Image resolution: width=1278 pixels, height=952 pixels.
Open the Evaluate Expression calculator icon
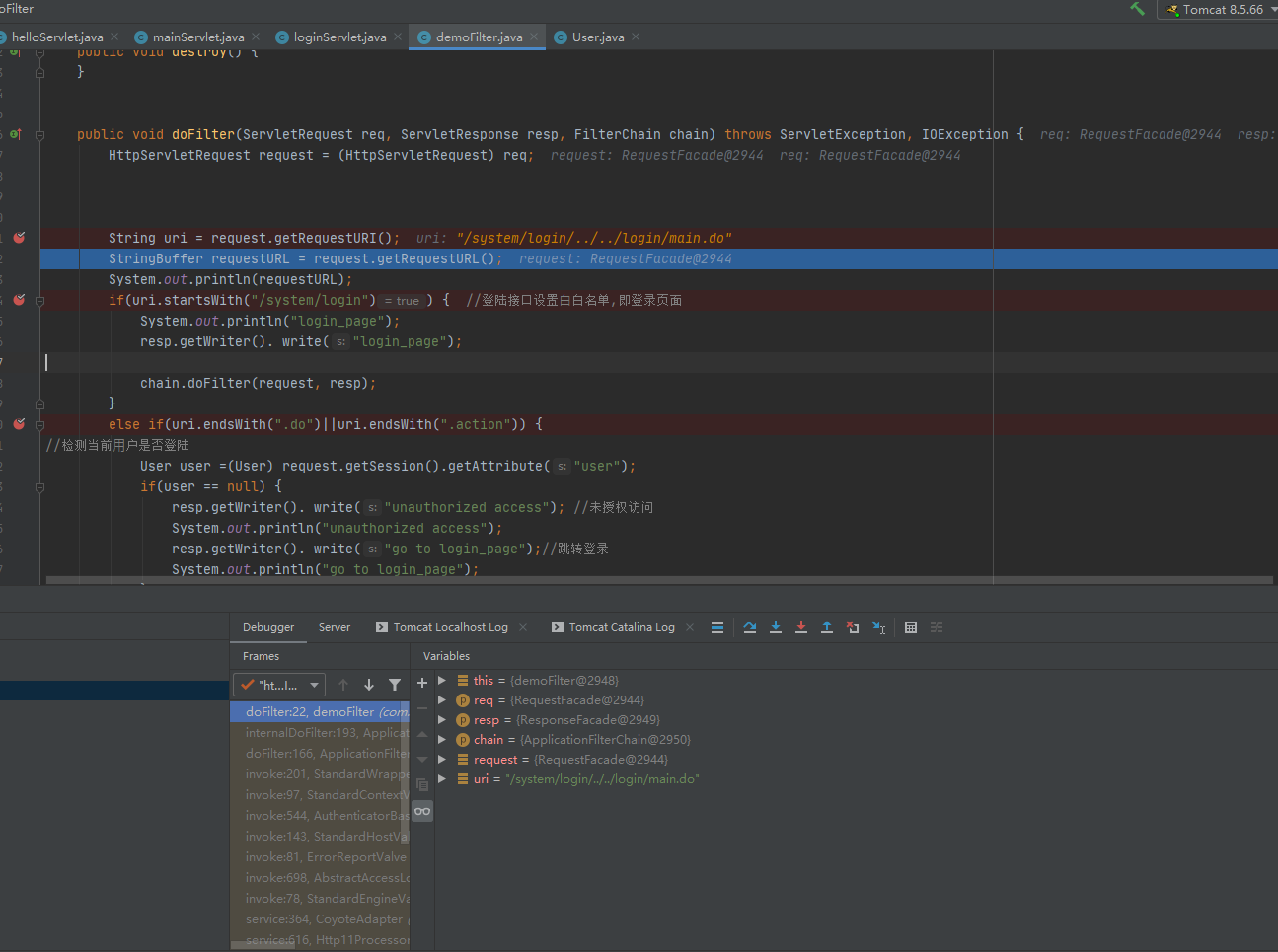coord(911,627)
